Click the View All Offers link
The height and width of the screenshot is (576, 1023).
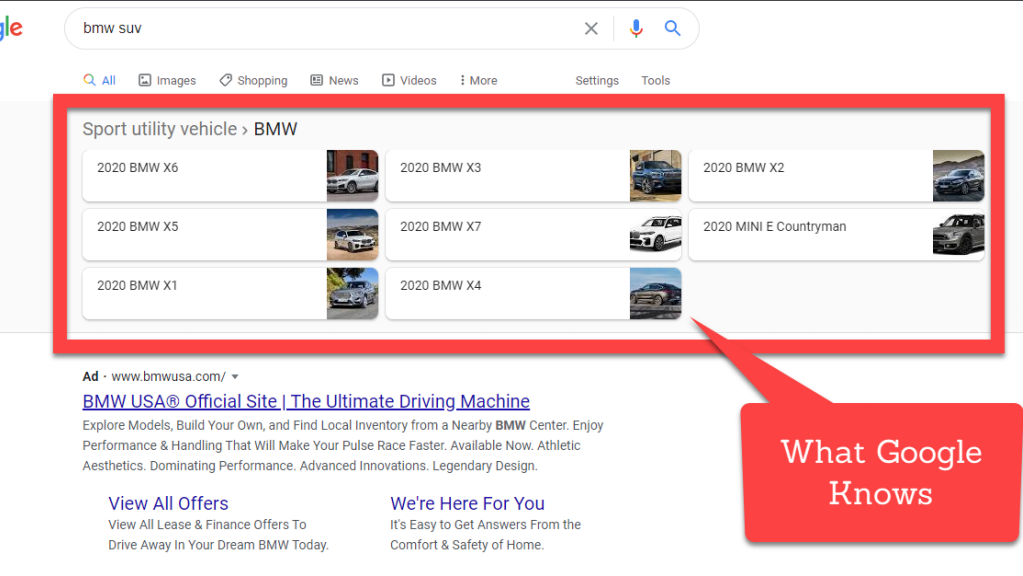point(168,503)
